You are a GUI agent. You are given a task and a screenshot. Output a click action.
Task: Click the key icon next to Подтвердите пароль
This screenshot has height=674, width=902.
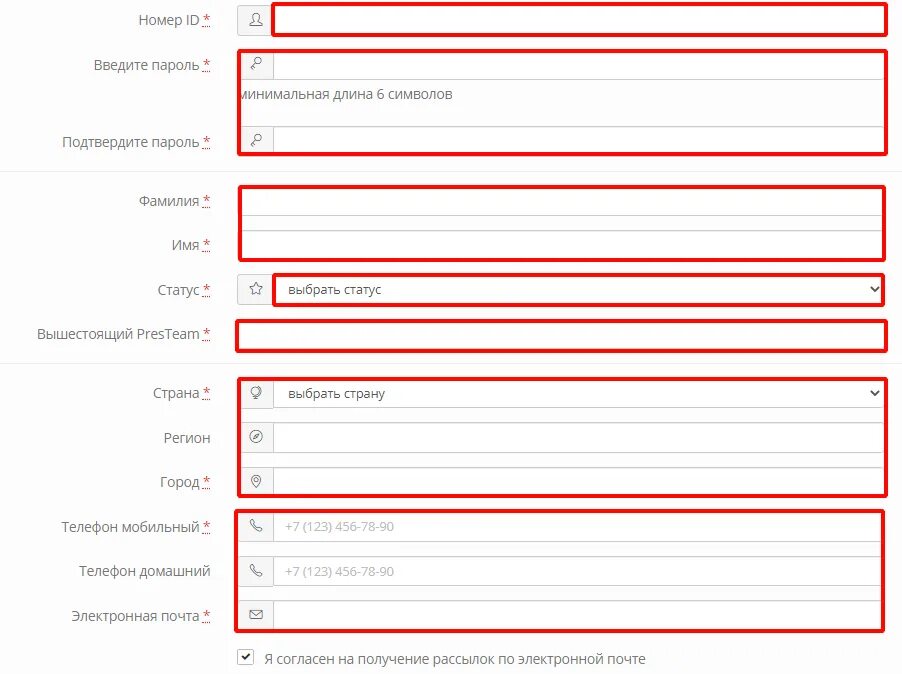click(x=257, y=140)
